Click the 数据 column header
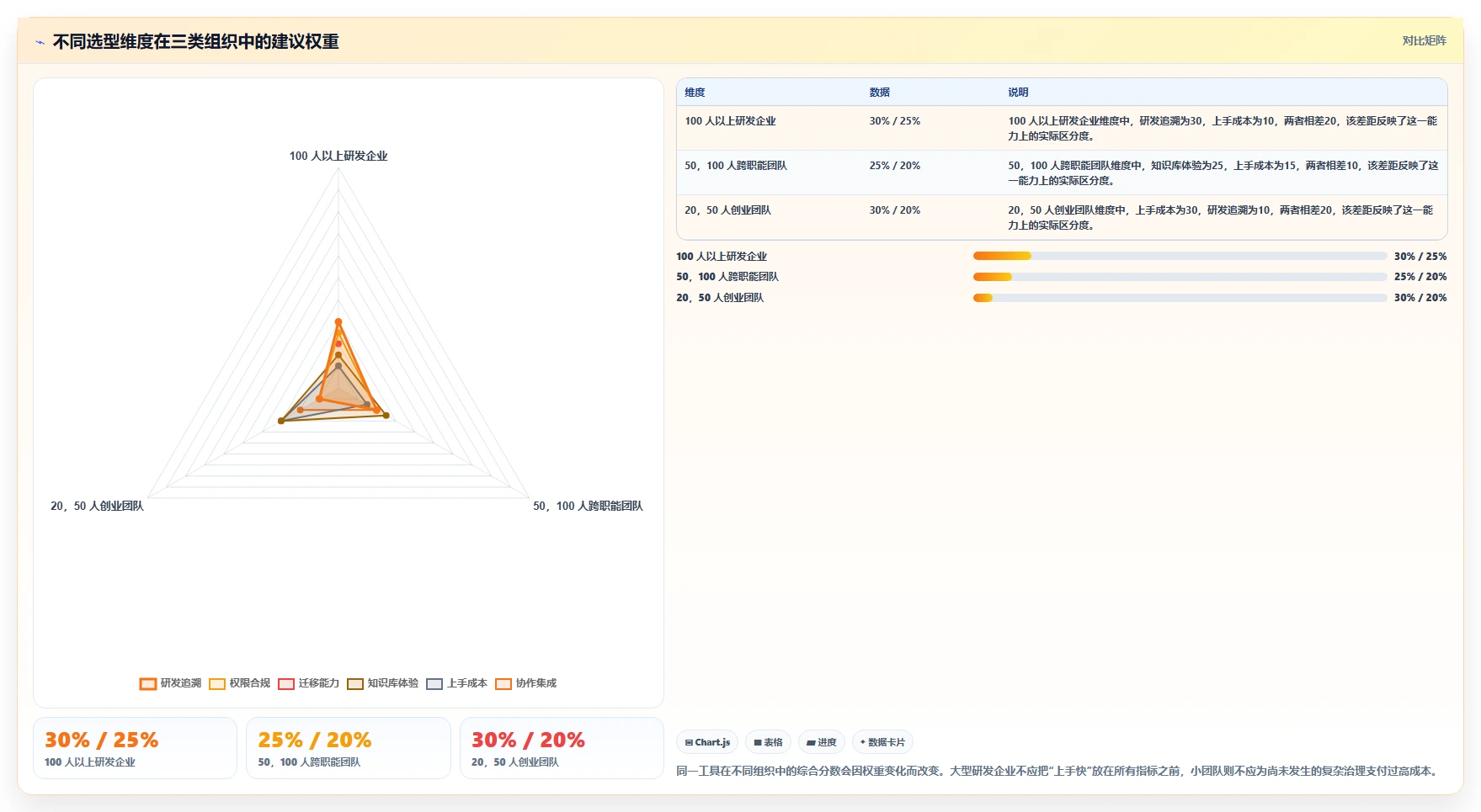 coord(880,93)
